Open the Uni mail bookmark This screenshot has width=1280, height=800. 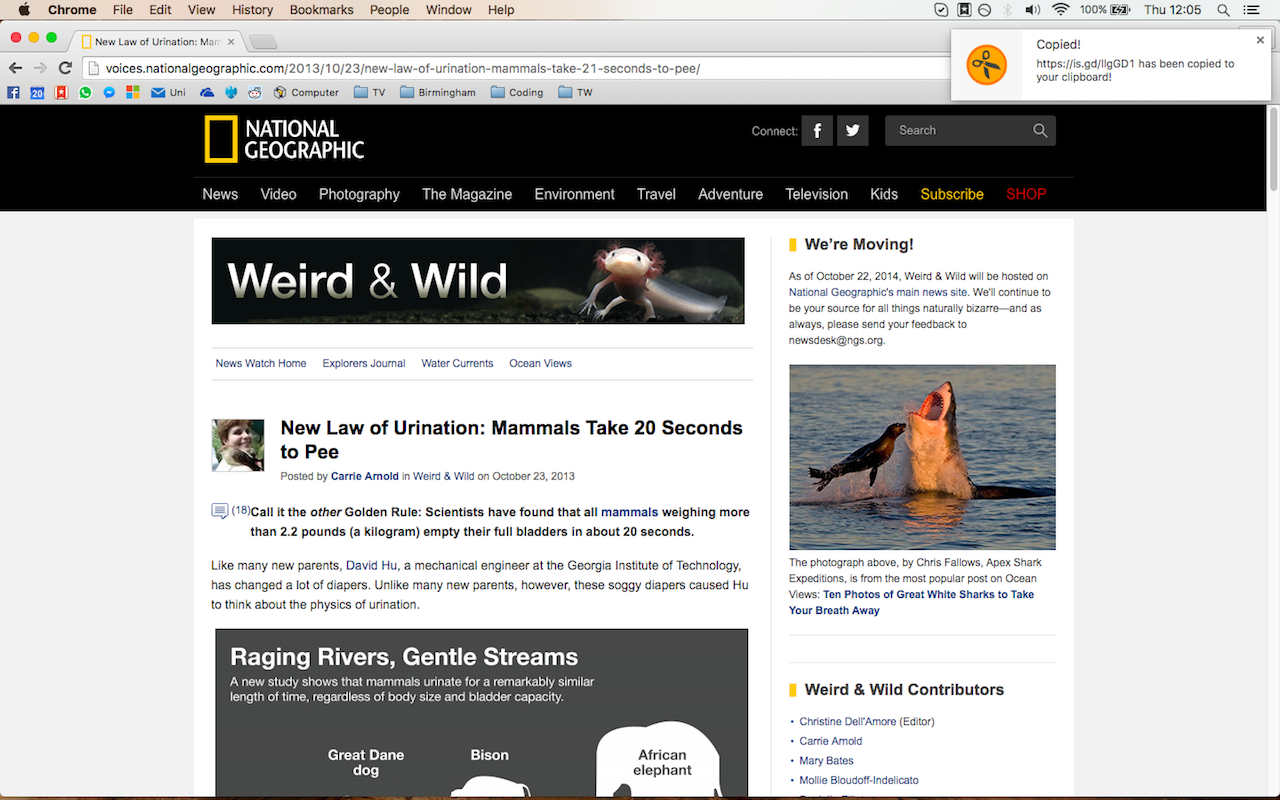tap(168, 92)
